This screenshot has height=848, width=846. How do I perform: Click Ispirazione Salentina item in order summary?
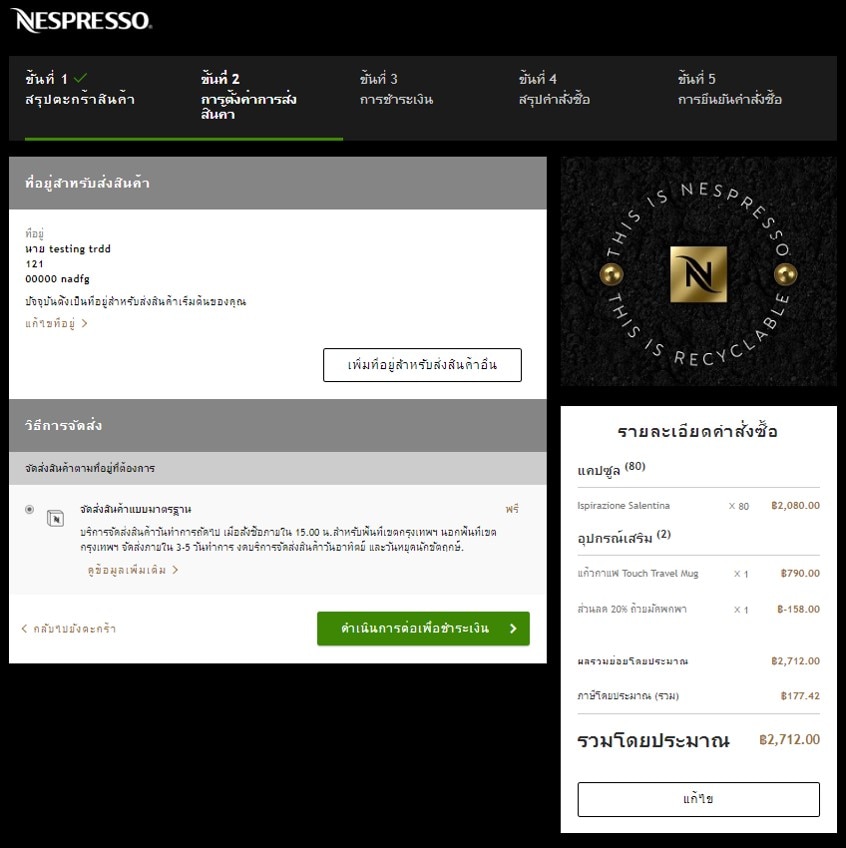tap(623, 506)
